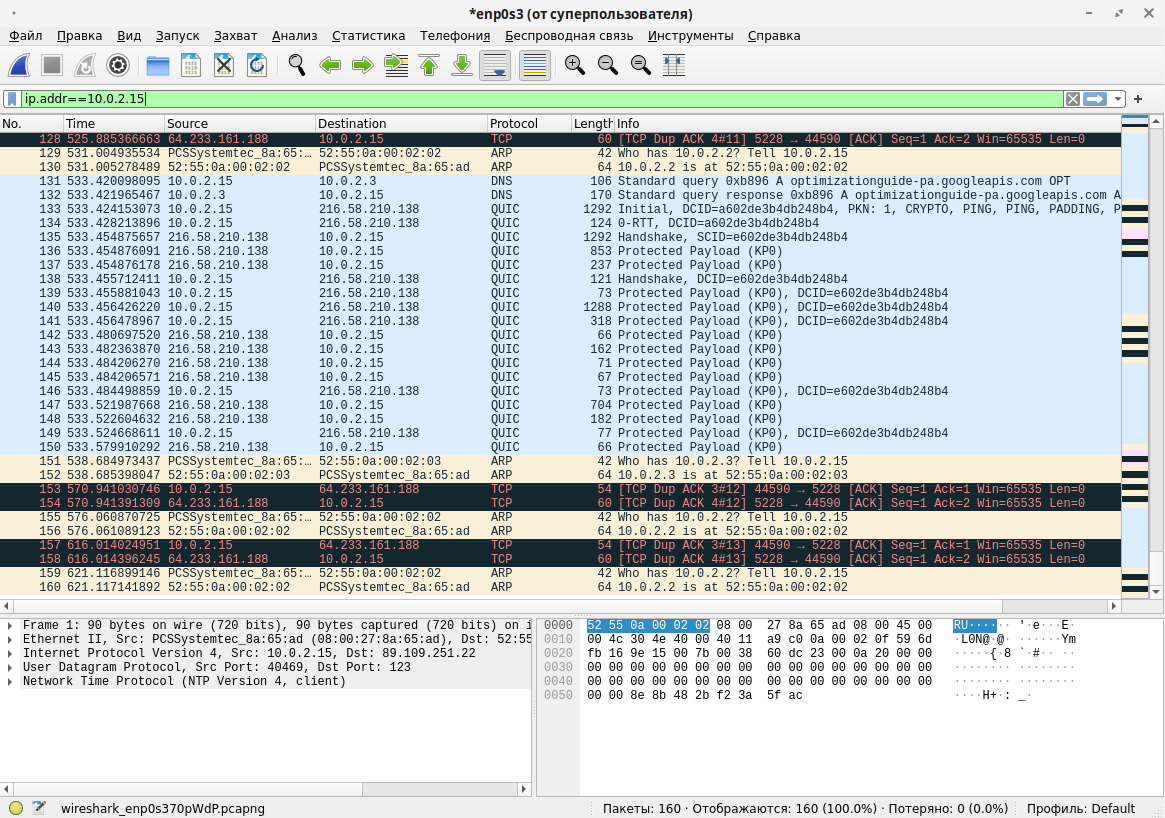Open capture options gear icon

pyautogui.click(x=118, y=66)
